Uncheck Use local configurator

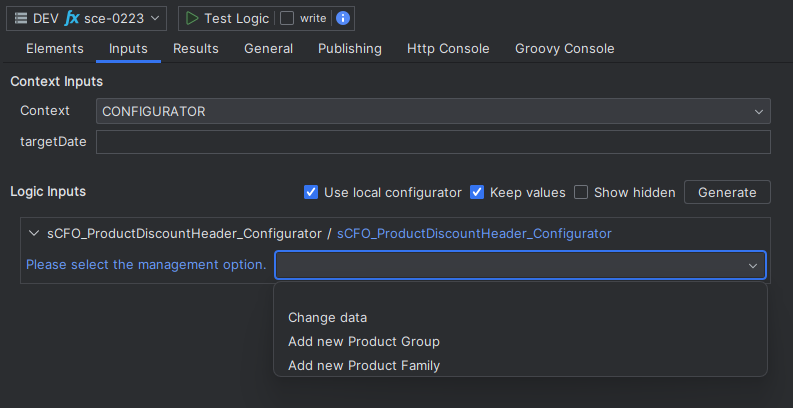pos(311,192)
